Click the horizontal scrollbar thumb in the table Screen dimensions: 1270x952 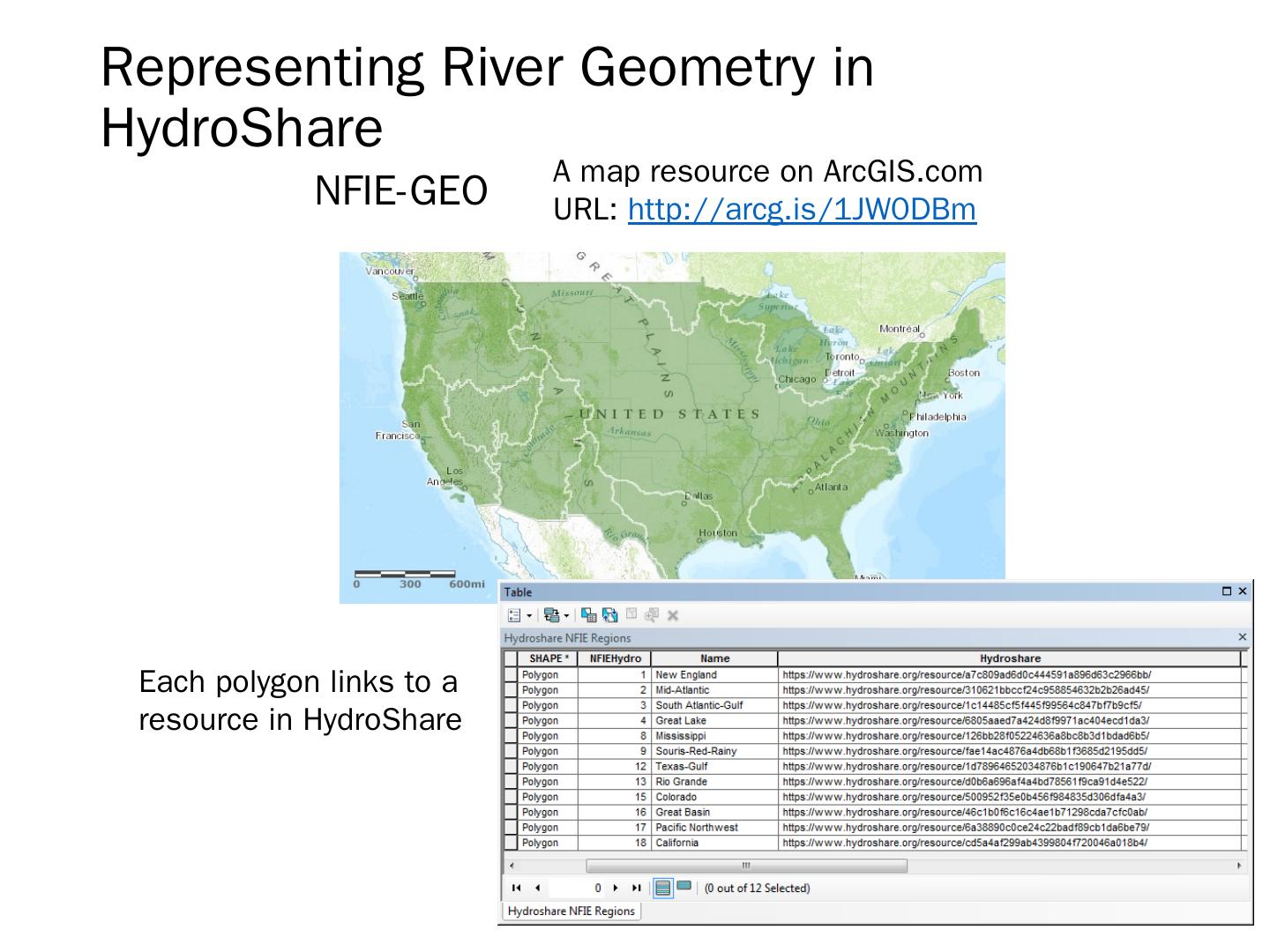[x=746, y=866]
